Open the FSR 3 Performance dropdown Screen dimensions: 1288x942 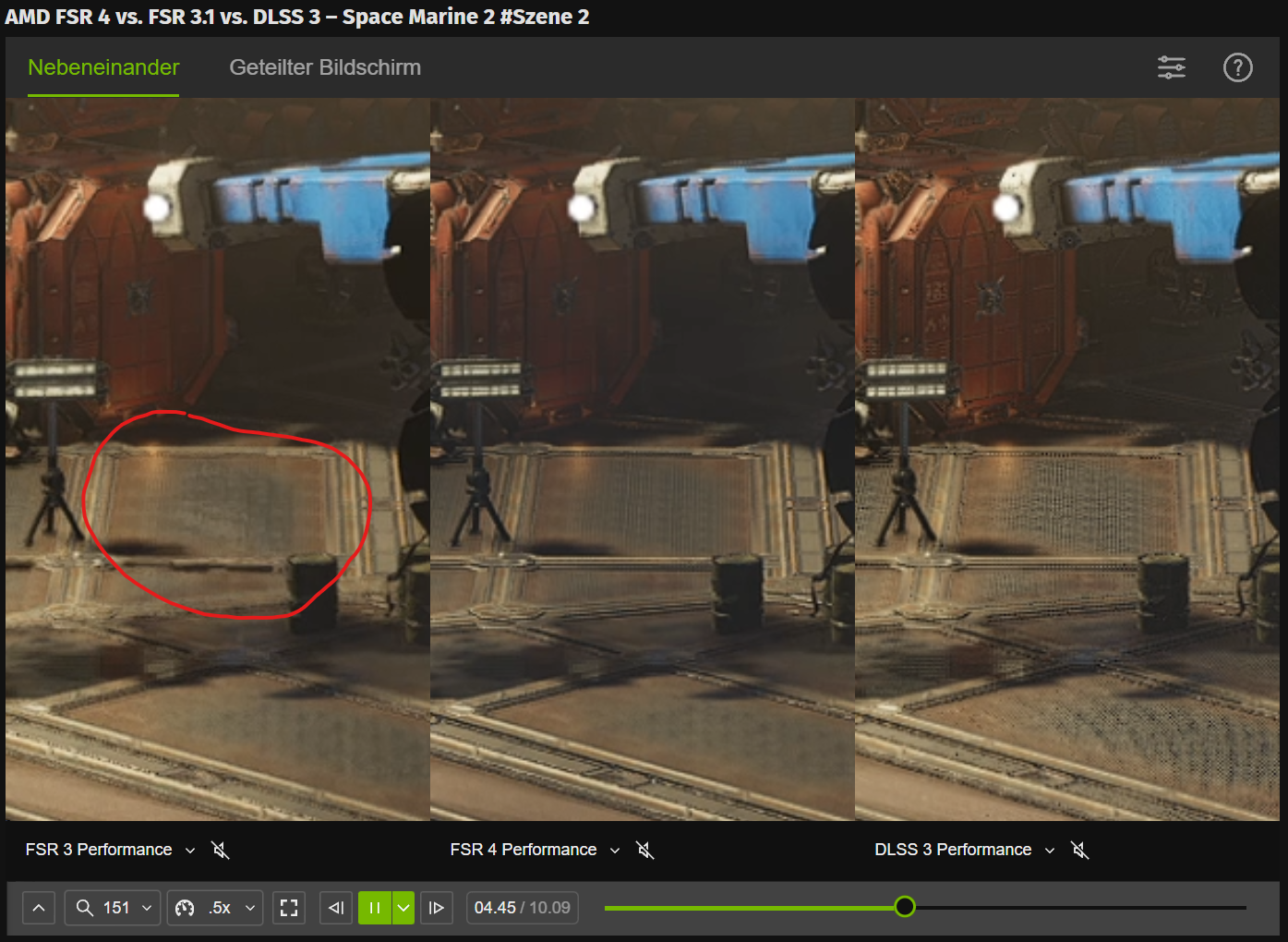tap(111, 850)
